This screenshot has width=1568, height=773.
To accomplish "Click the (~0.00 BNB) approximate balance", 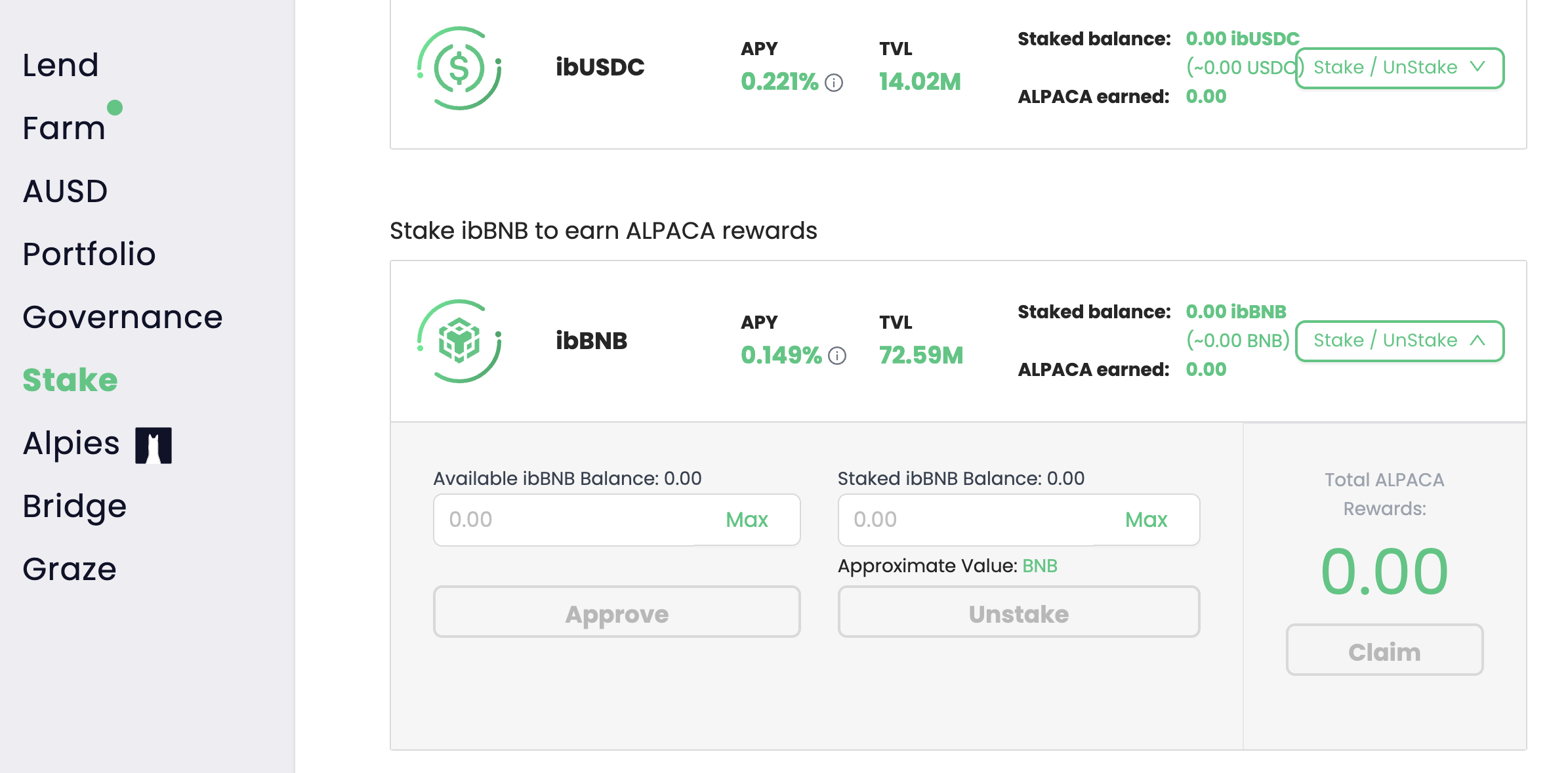I will [x=1238, y=341].
